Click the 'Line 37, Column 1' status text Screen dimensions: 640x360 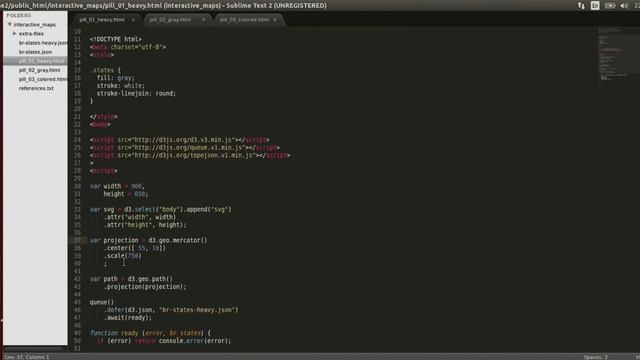(27, 357)
